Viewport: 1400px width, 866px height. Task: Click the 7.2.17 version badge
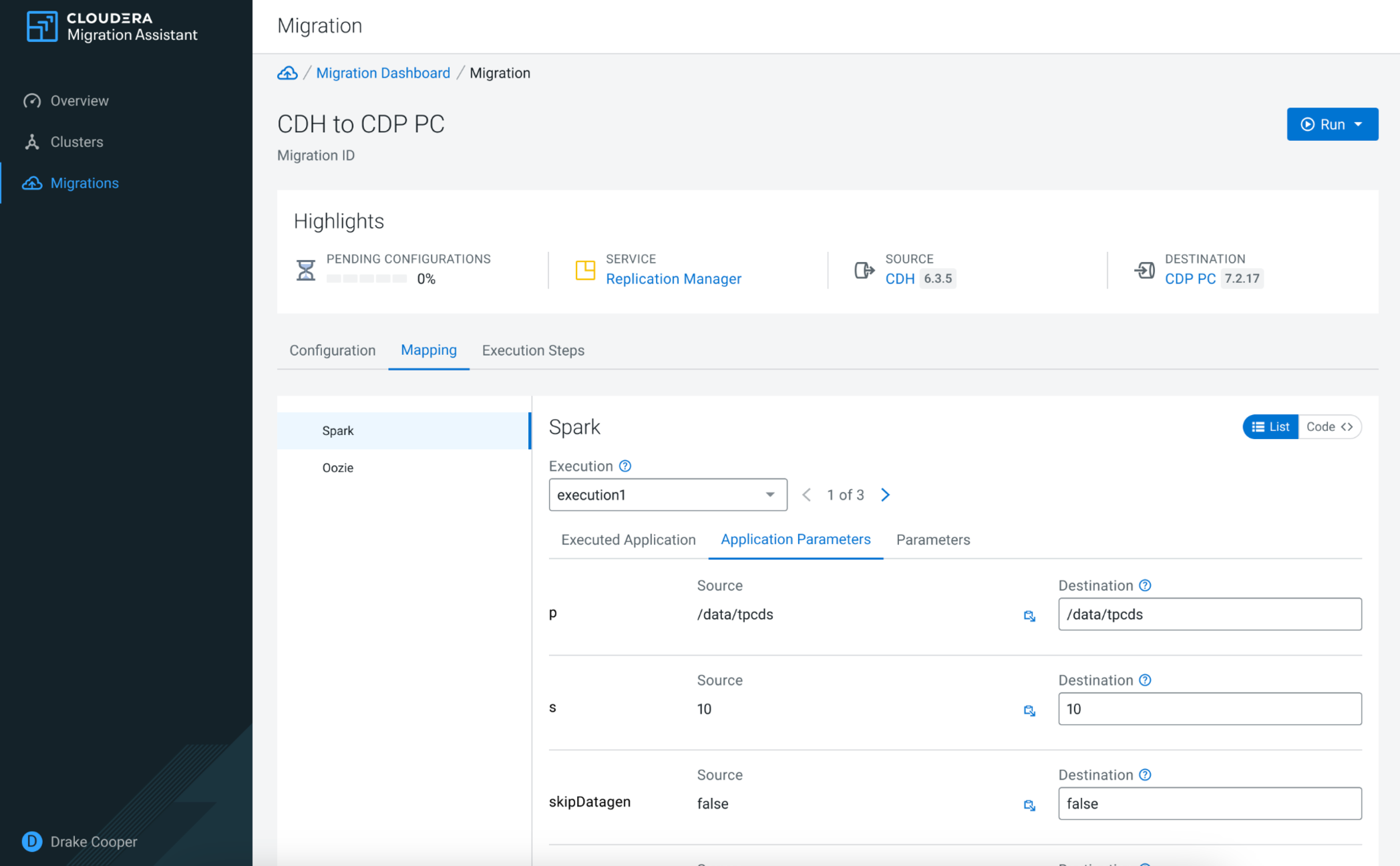1242,279
